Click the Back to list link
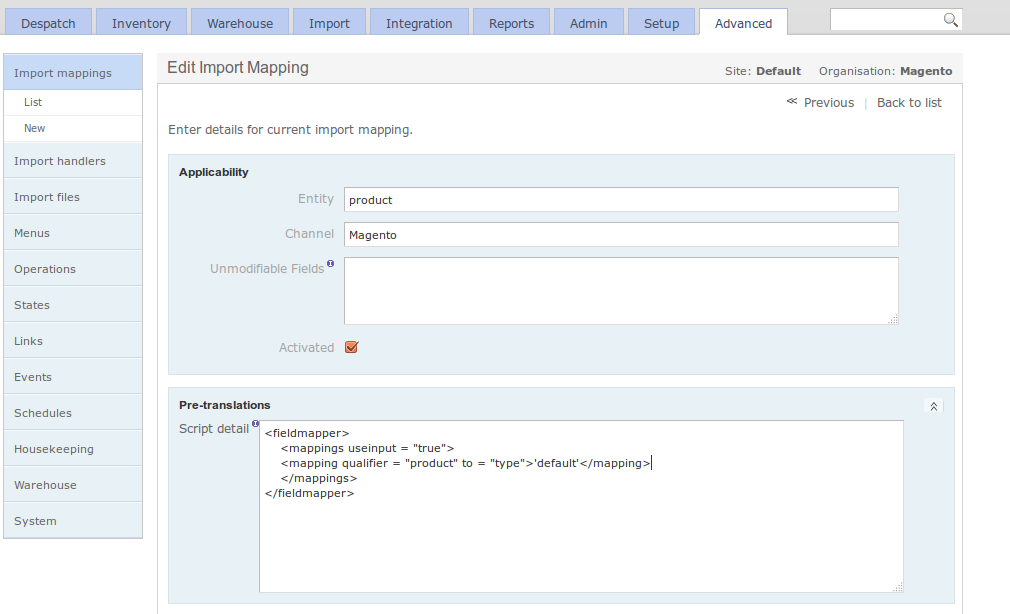The width and height of the screenshot is (1010, 614). pyautogui.click(x=908, y=102)
